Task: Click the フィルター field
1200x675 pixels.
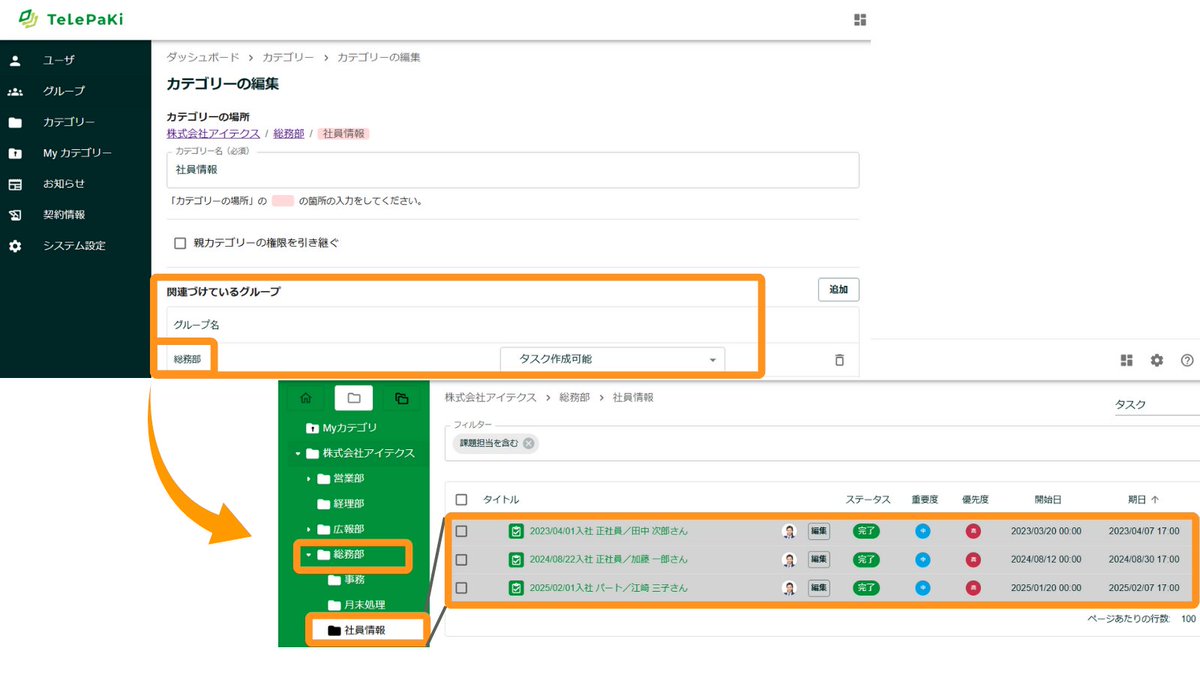Action: tap(822, 444)
